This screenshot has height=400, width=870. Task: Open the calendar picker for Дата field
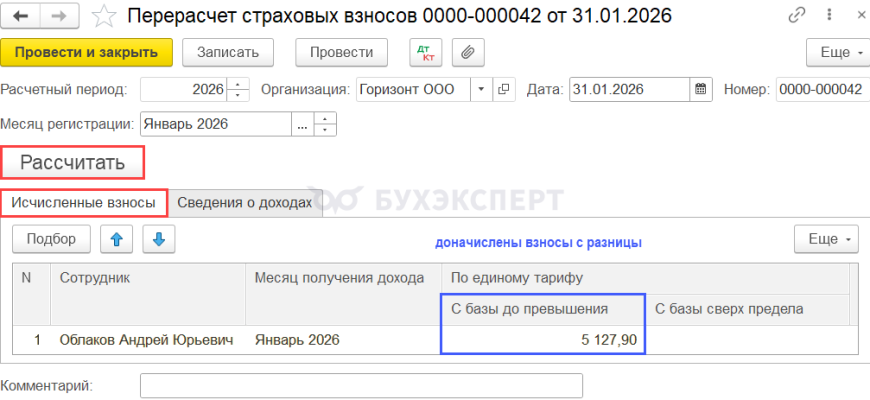pyautogui.click(x=702, y=89)
